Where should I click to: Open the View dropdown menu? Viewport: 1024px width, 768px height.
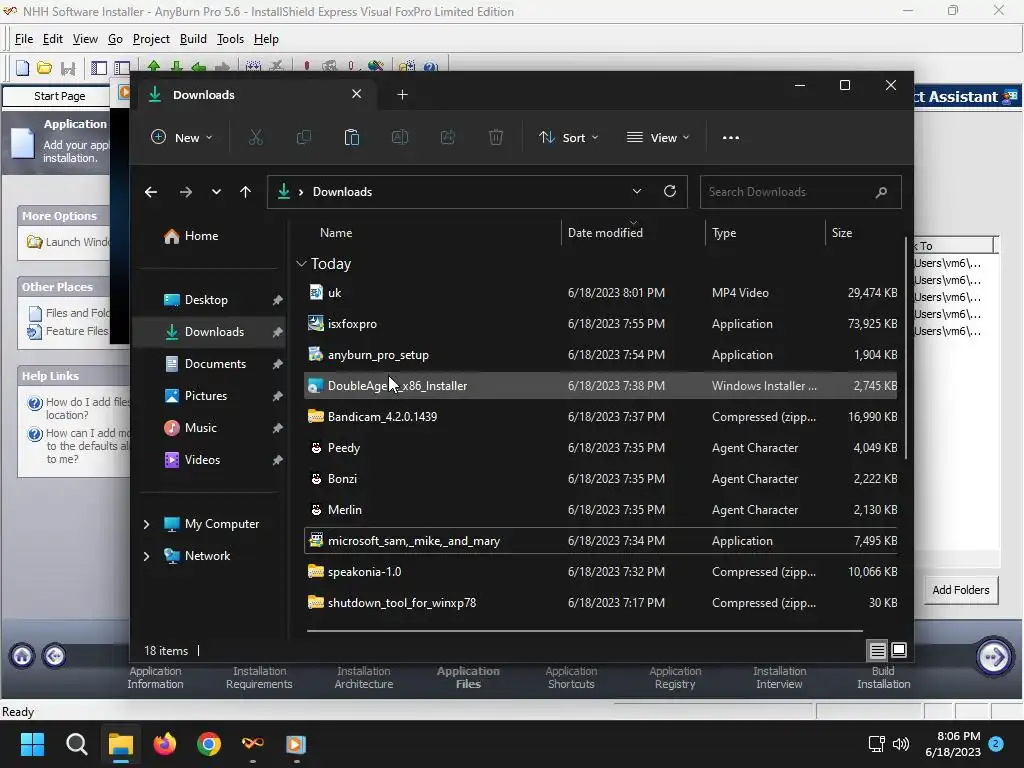(x=658, y=138)
